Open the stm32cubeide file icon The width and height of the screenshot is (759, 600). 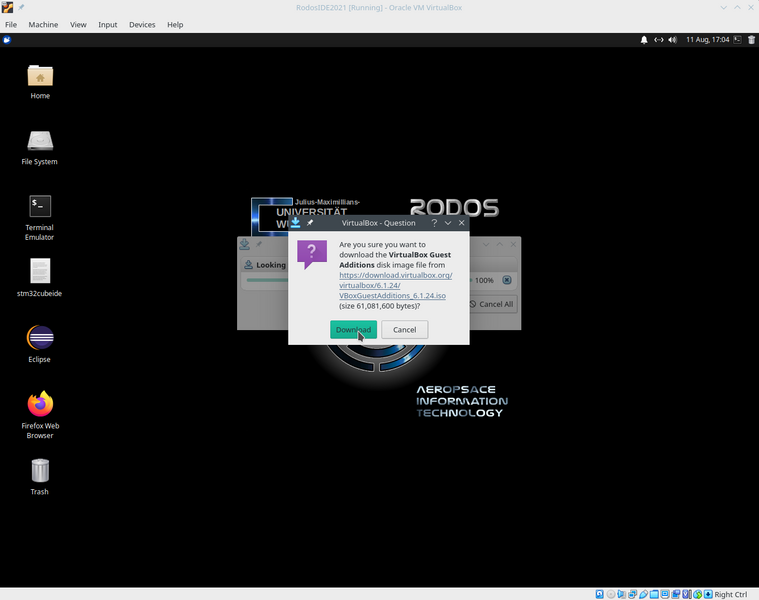click(x=40, y=272)
